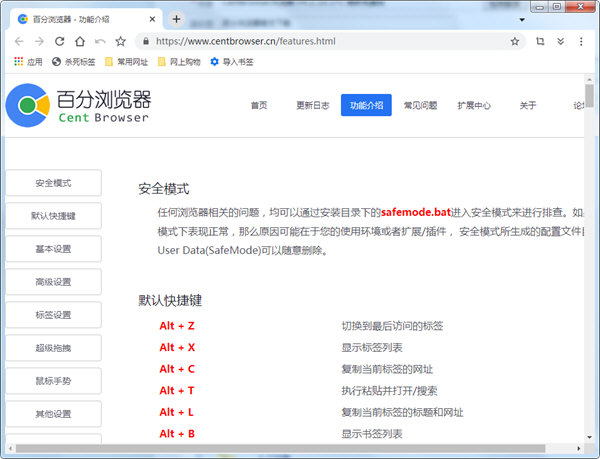
Task: Click the Alt + X shortcut text
Action: (x=177, y=347)
